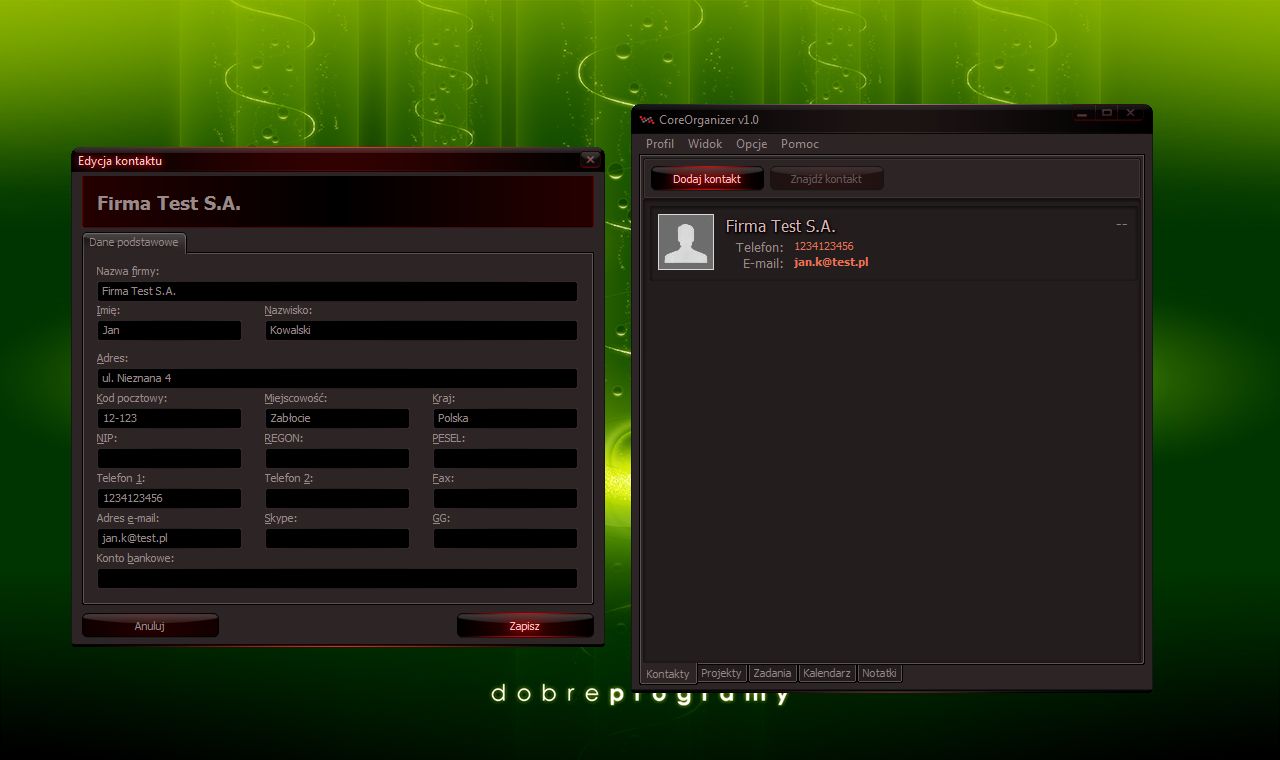Click the Nazwisko field containing Kowalski
The width and height of the screenshot is (1280, 760).
(x=421, y=330)
